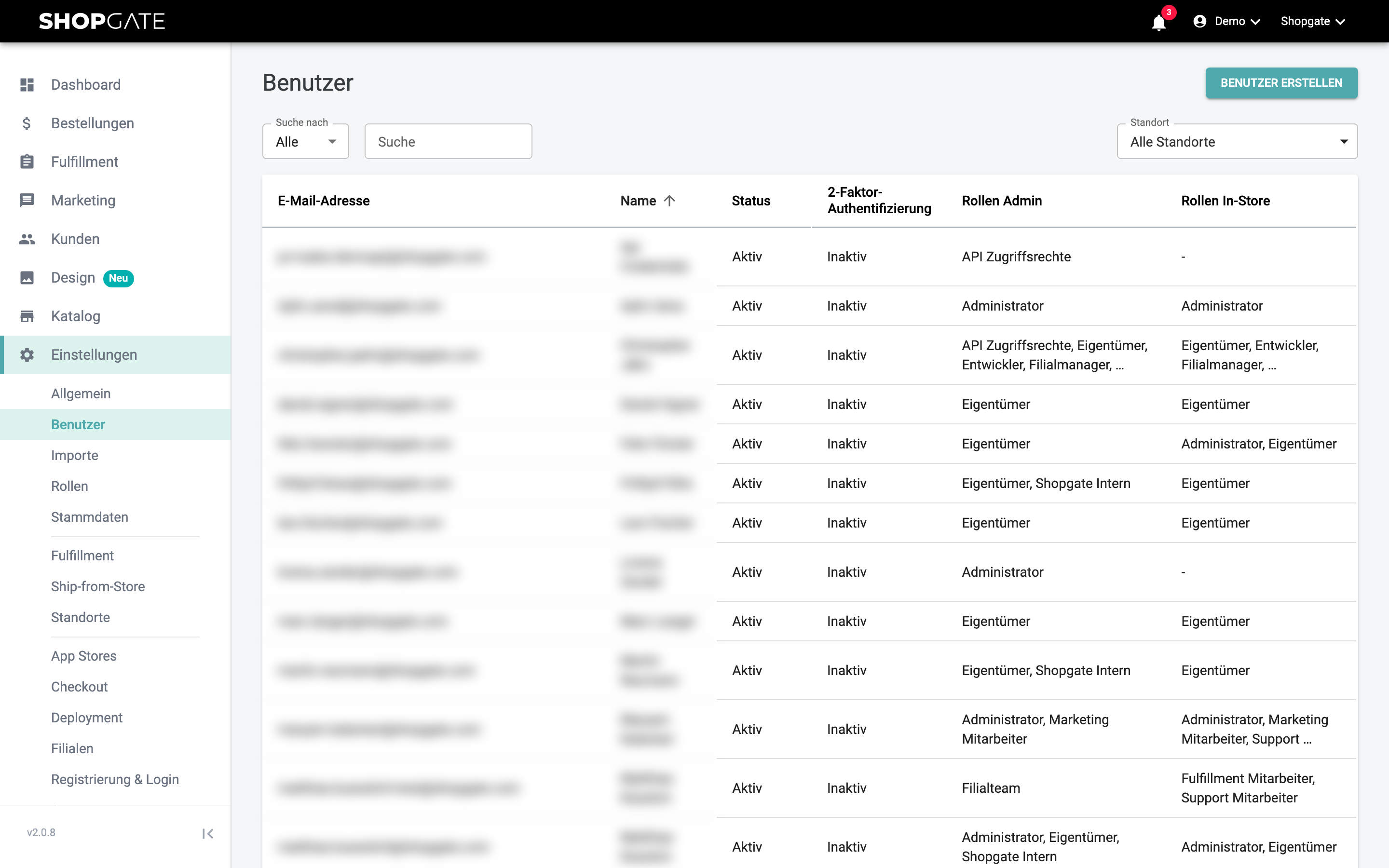Open the Standort Alle Standorte dropdown

(x=1237, y=141)
